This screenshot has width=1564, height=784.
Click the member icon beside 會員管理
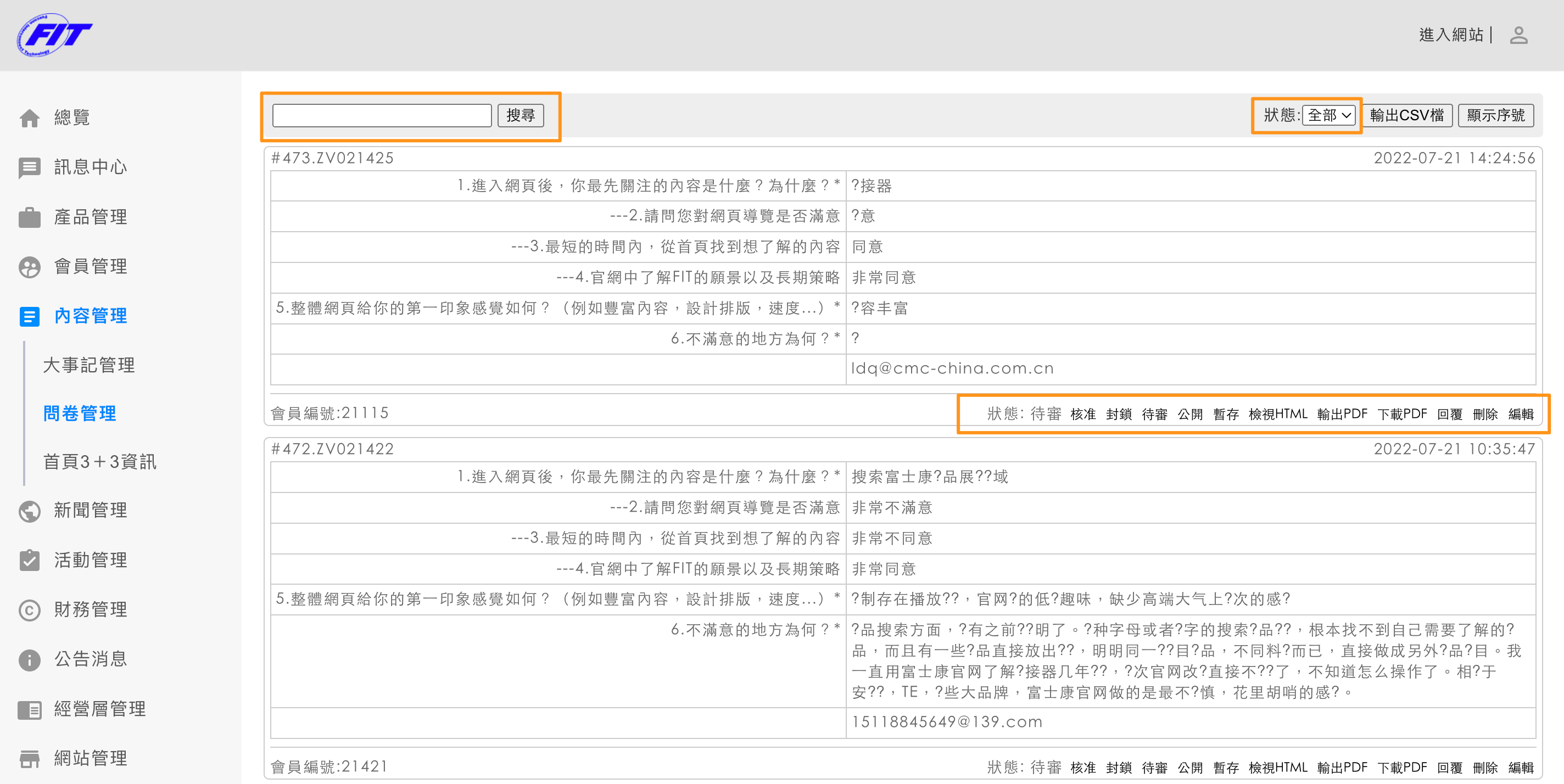point(29,267)
